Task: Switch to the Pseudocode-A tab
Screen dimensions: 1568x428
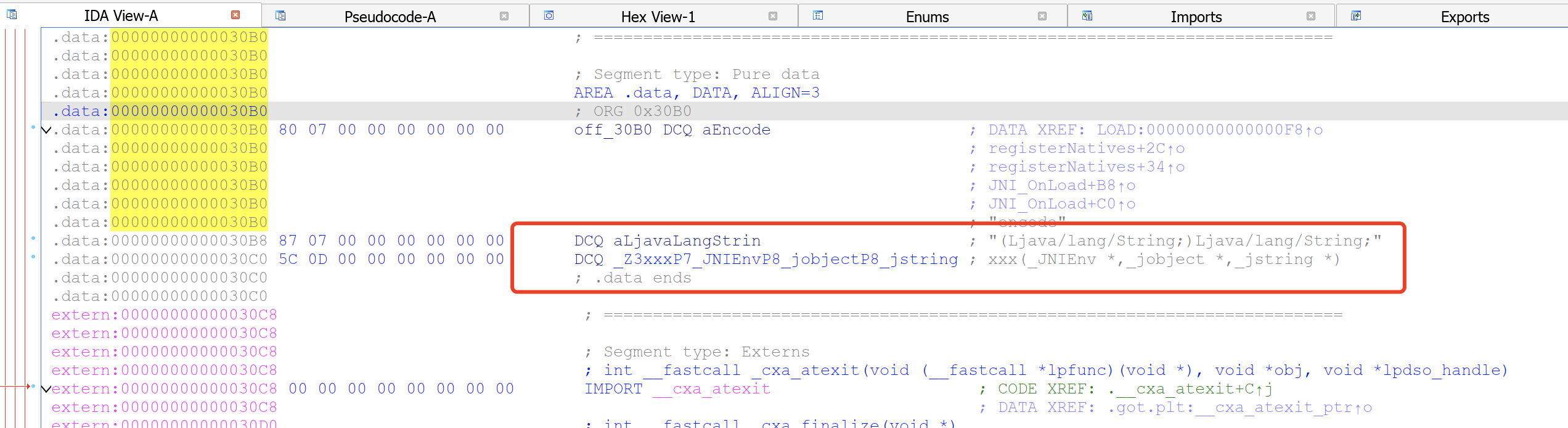Action: 390,17
